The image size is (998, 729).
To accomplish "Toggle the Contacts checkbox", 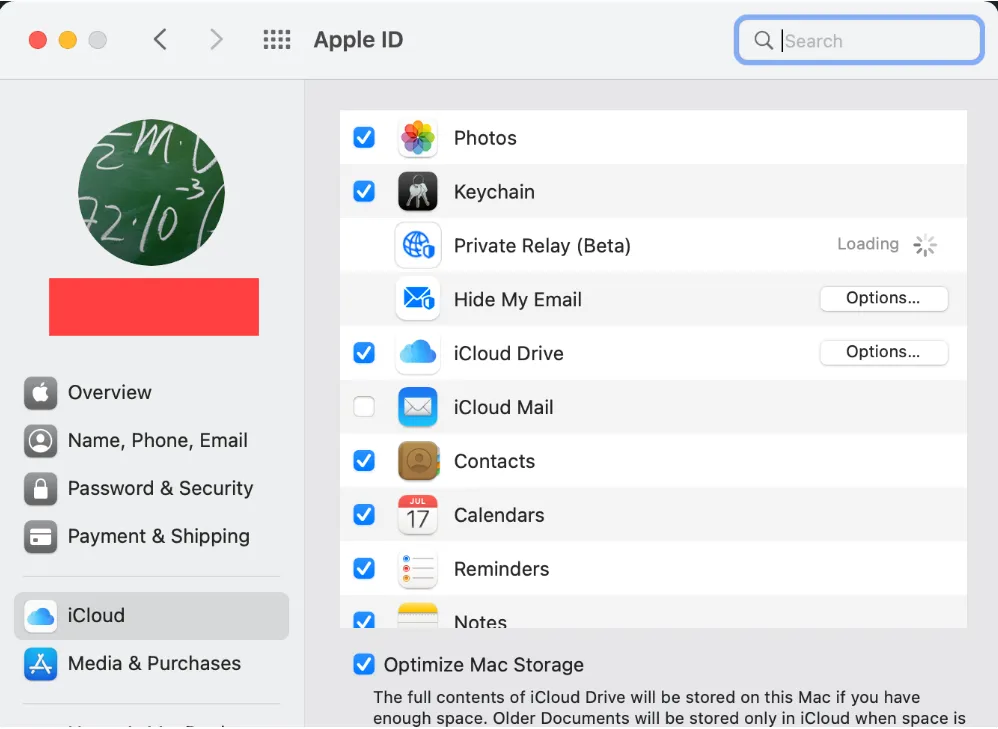I will pyautogui.click(x=364, y=460).
